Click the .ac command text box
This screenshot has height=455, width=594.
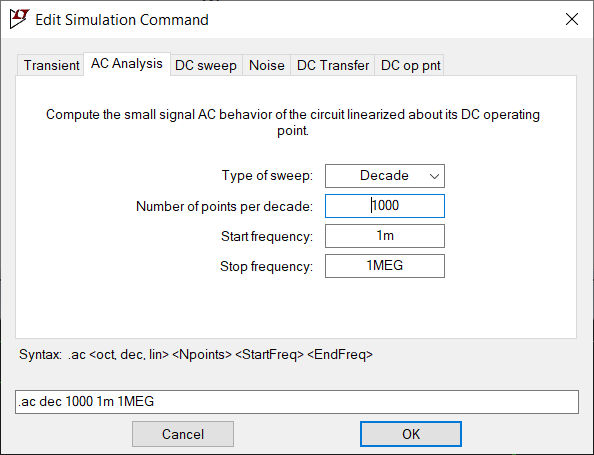(297, 402)
